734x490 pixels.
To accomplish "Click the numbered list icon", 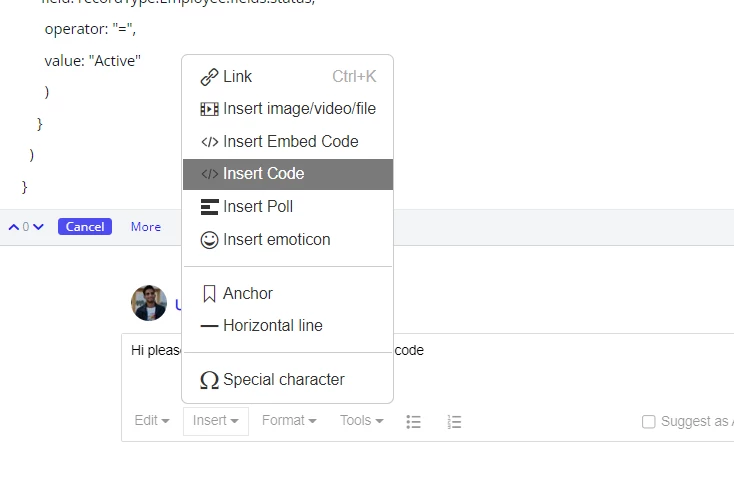I will (x=454, y=422).
